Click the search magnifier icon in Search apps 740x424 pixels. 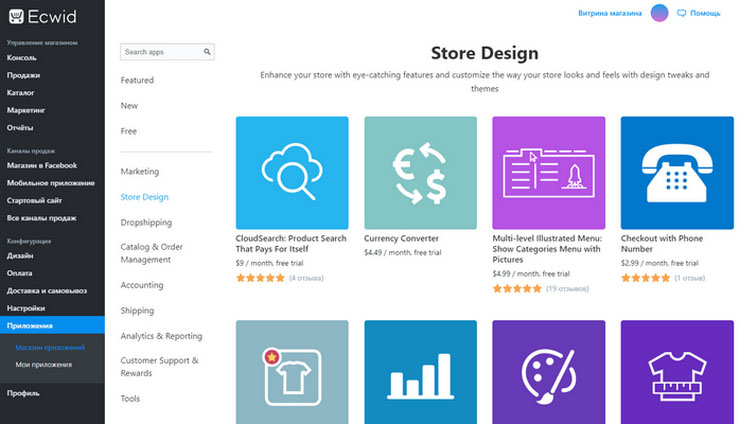tap(207, 52)
